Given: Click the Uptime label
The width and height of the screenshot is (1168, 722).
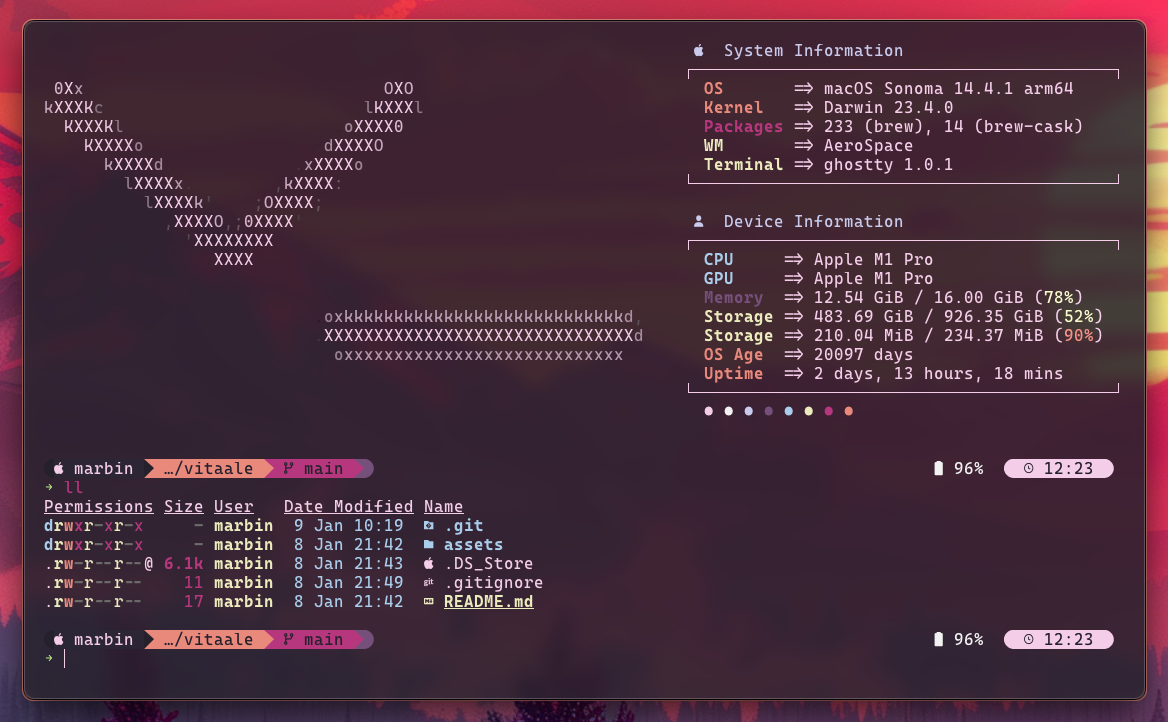Looking at the screenshot, I should [733, 373].
